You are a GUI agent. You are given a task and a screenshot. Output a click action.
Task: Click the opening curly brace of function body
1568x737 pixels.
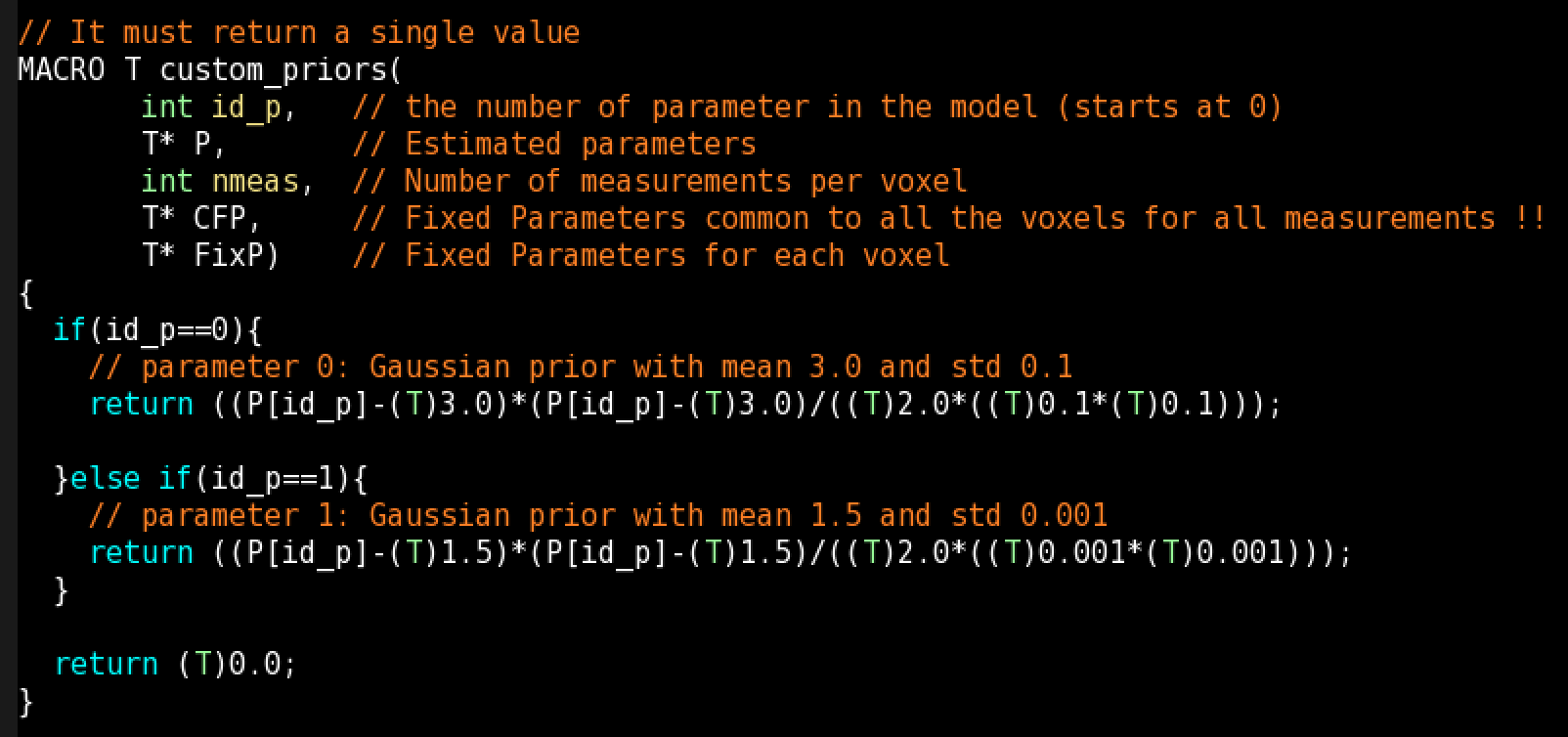point(25,293)
